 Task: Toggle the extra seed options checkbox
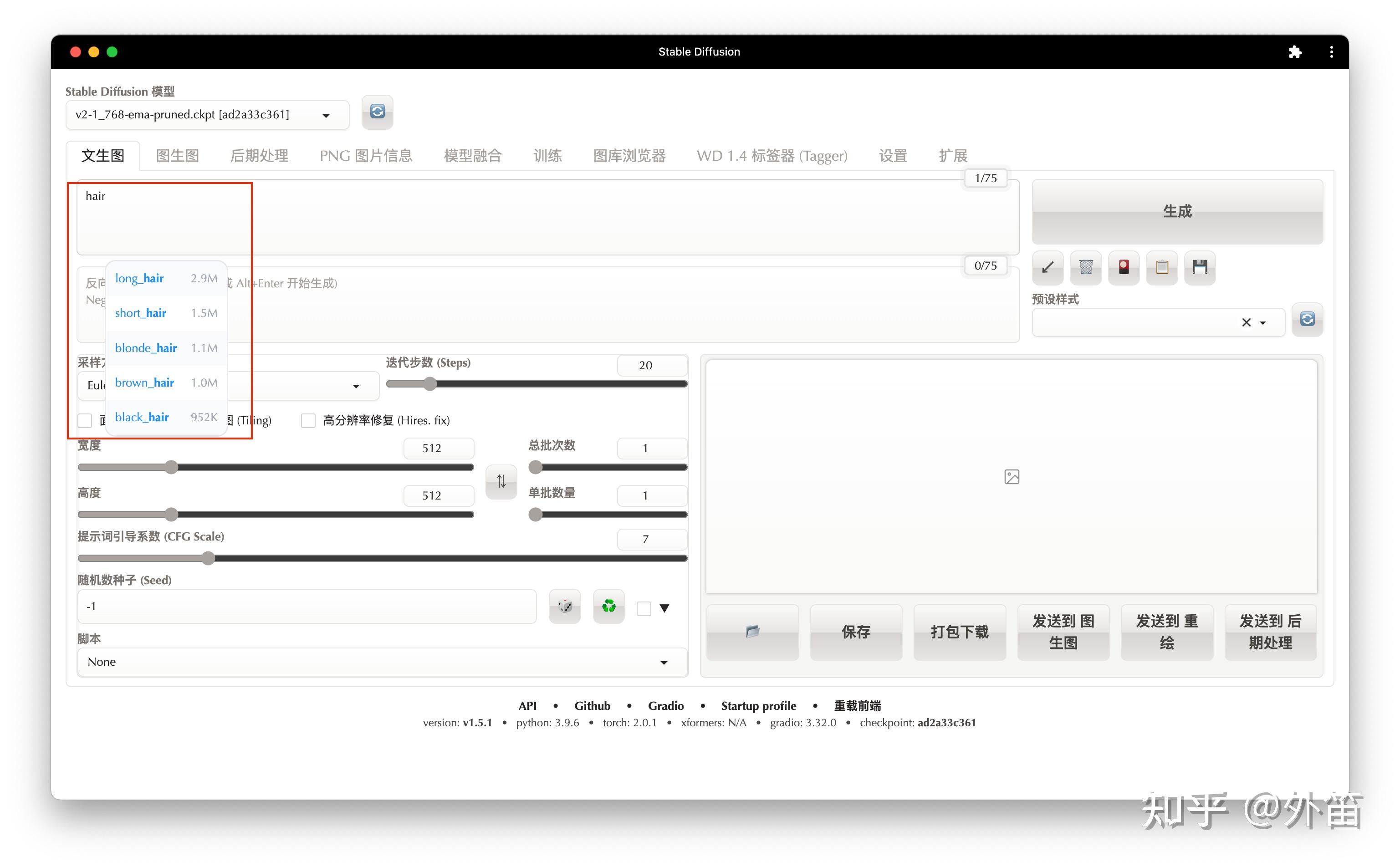point(644,608)
